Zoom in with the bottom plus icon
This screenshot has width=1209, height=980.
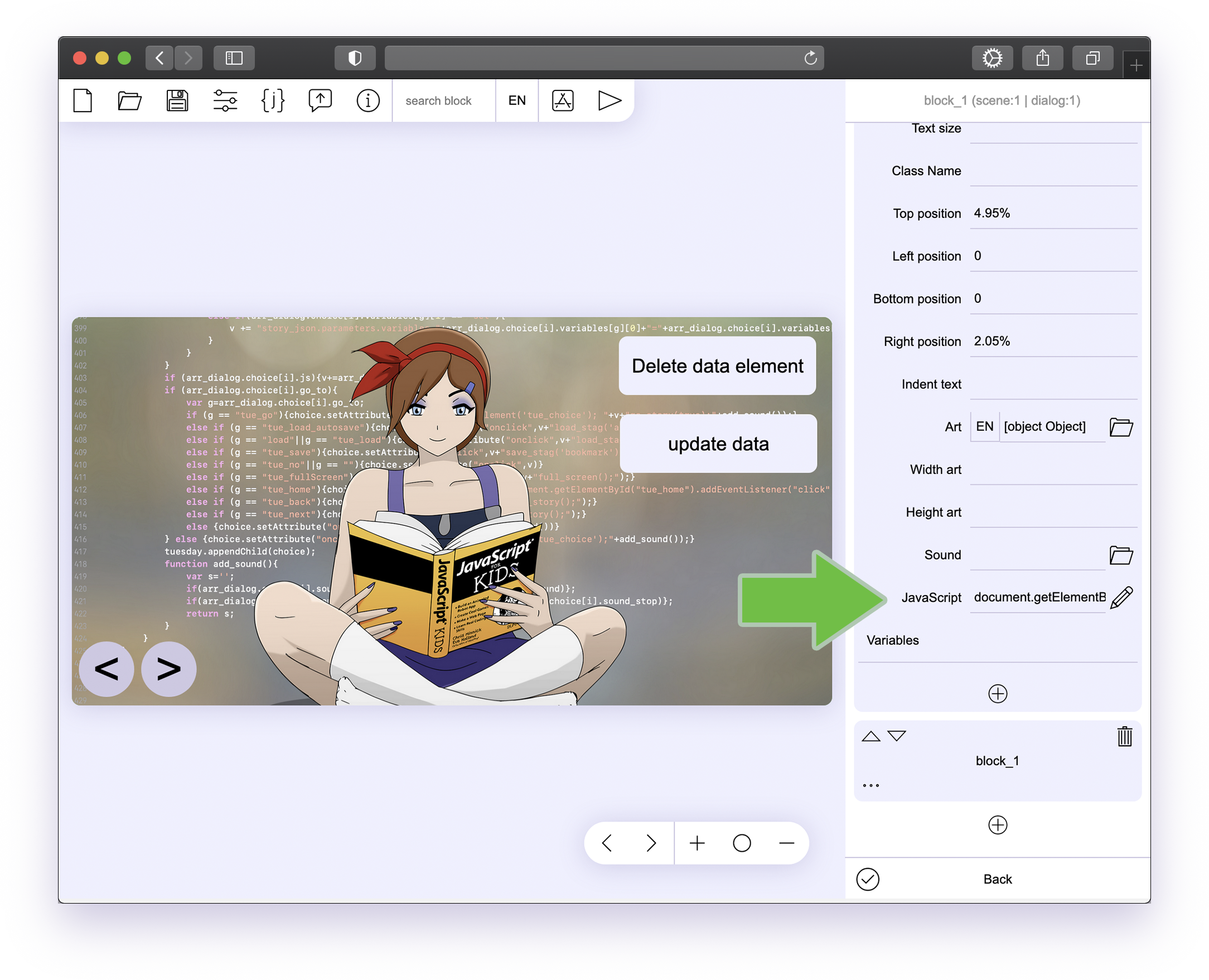[x=697, y=843]
